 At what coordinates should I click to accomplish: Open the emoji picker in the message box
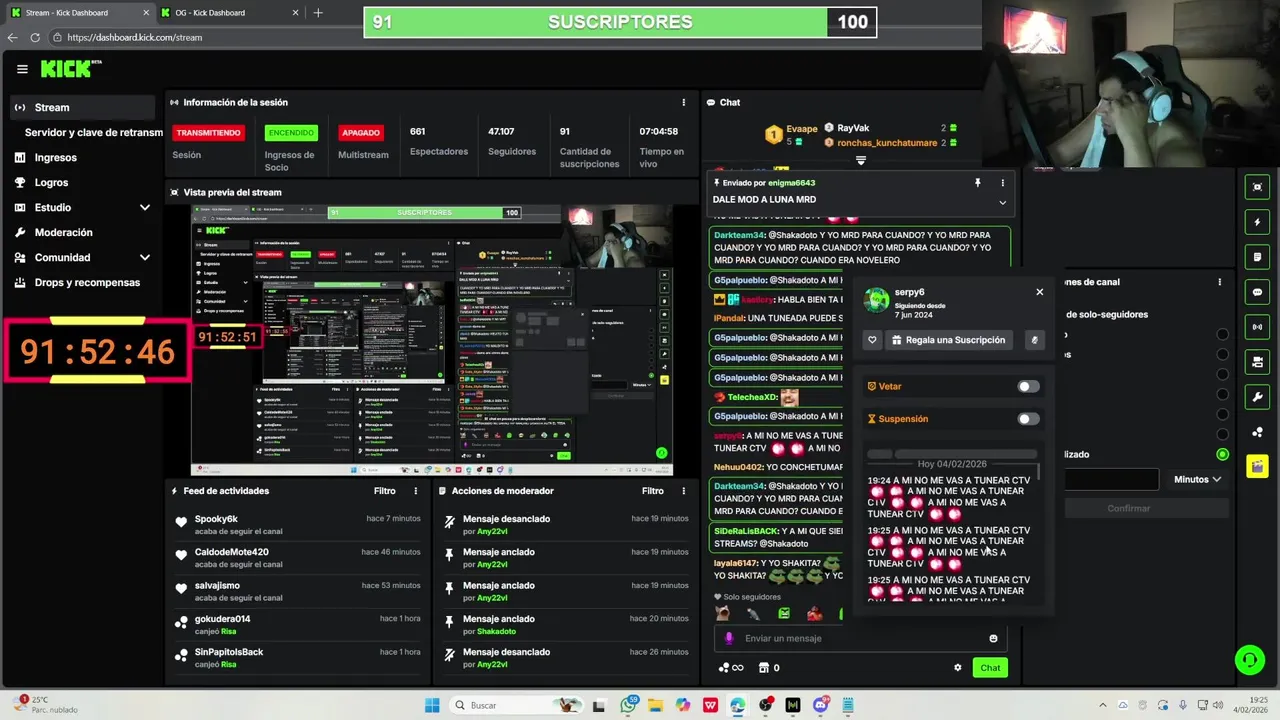pyautogui.click(x=993, y=638)
